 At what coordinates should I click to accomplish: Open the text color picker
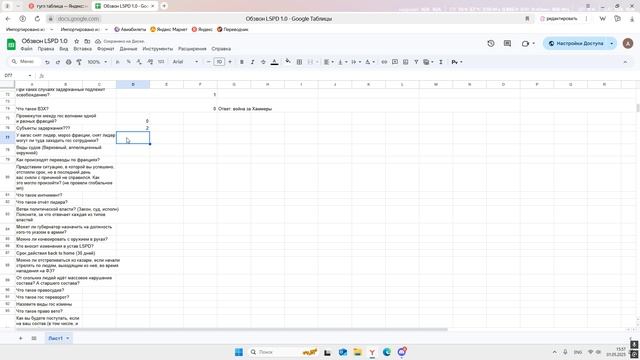click(274, 62)
